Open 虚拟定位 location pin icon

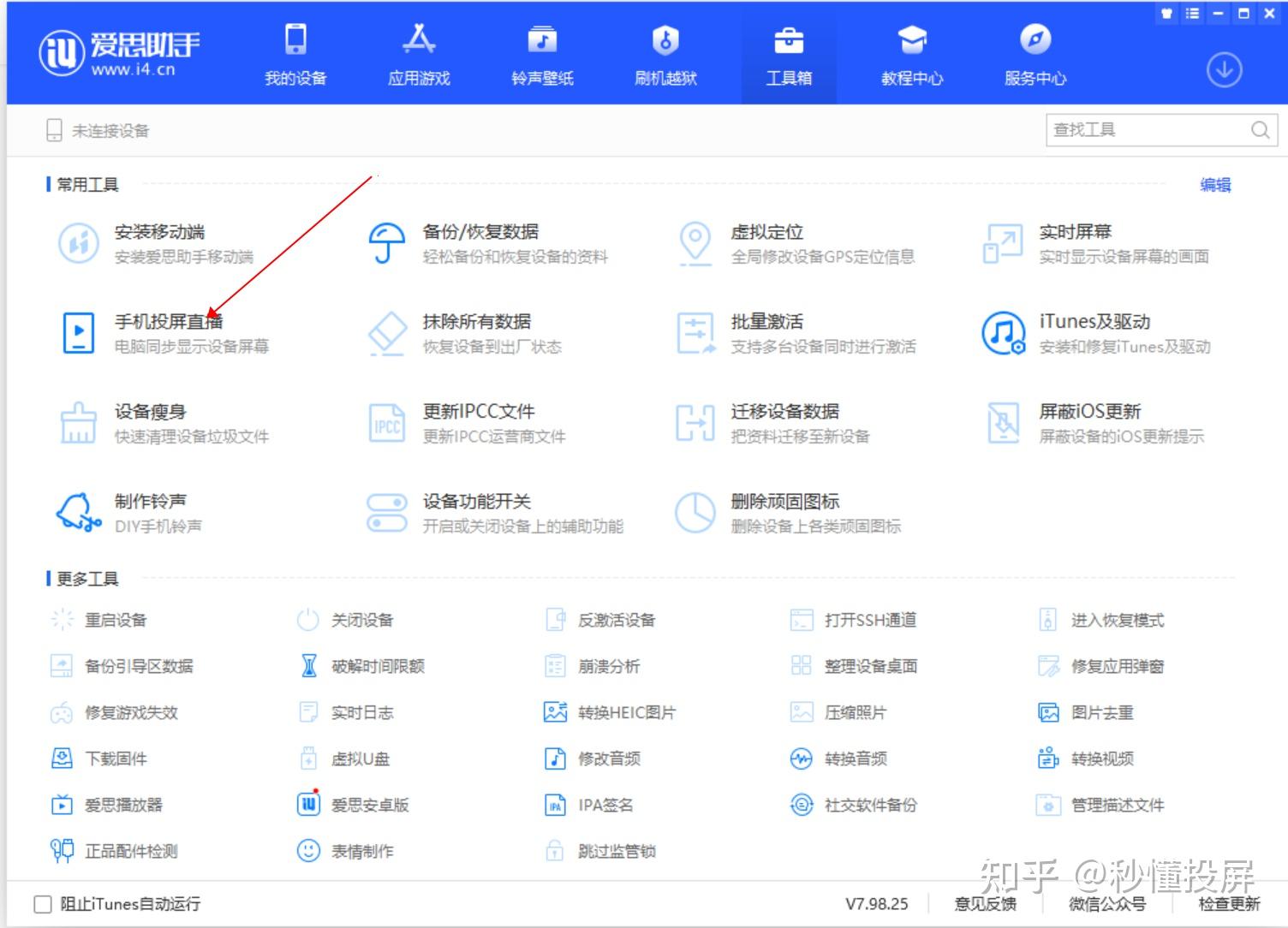click(695, 243)
